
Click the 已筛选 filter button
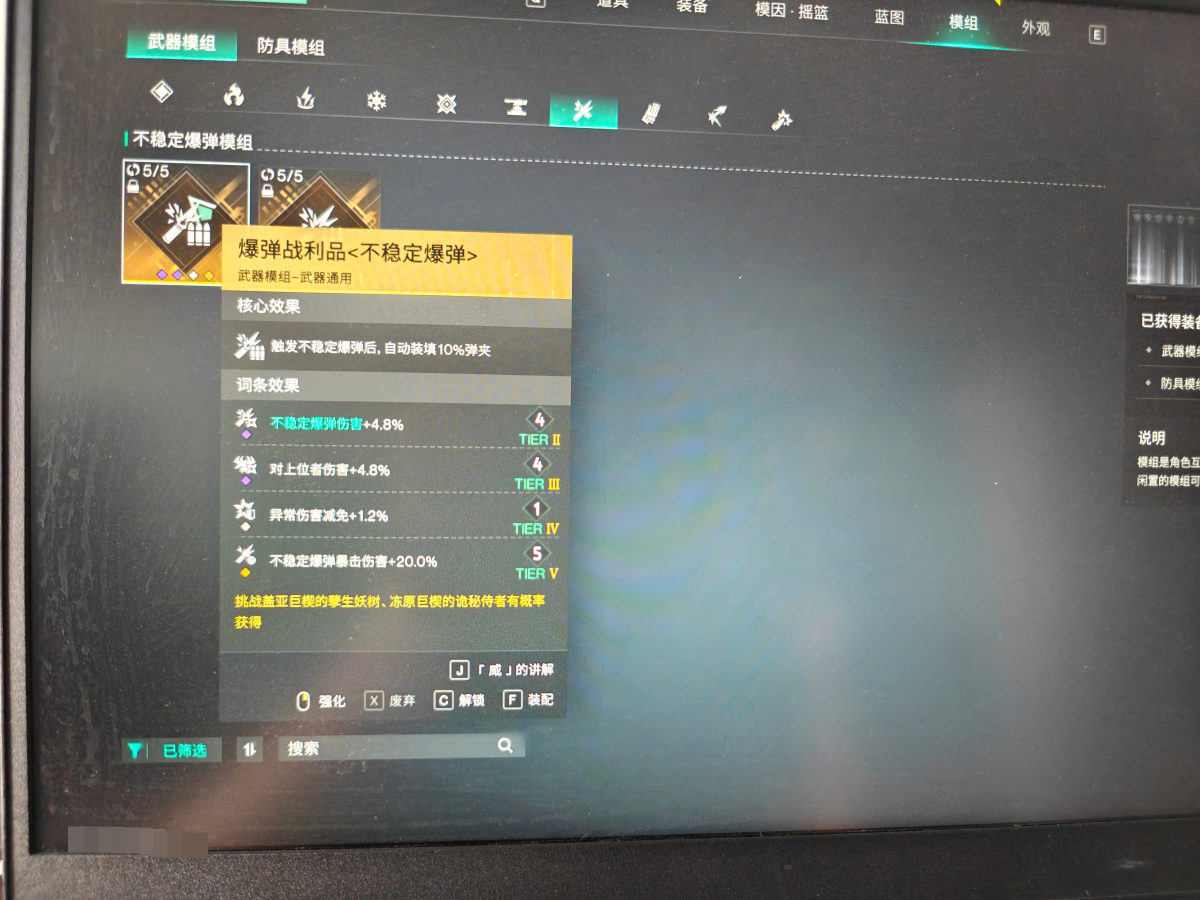(171, 749)
